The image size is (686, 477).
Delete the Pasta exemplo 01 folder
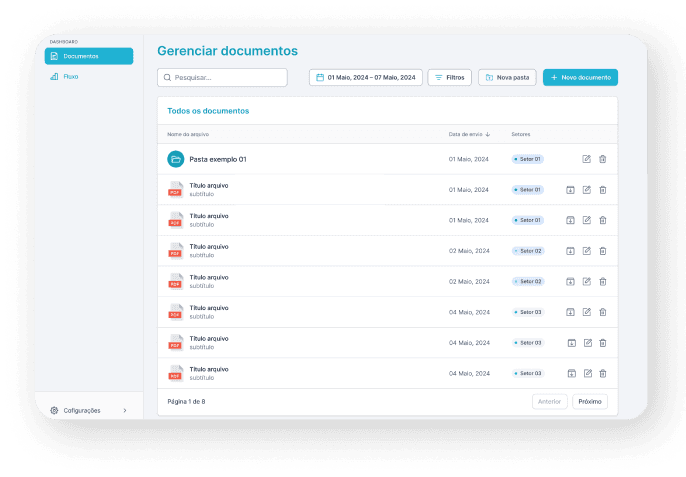(x=603, y=159)
